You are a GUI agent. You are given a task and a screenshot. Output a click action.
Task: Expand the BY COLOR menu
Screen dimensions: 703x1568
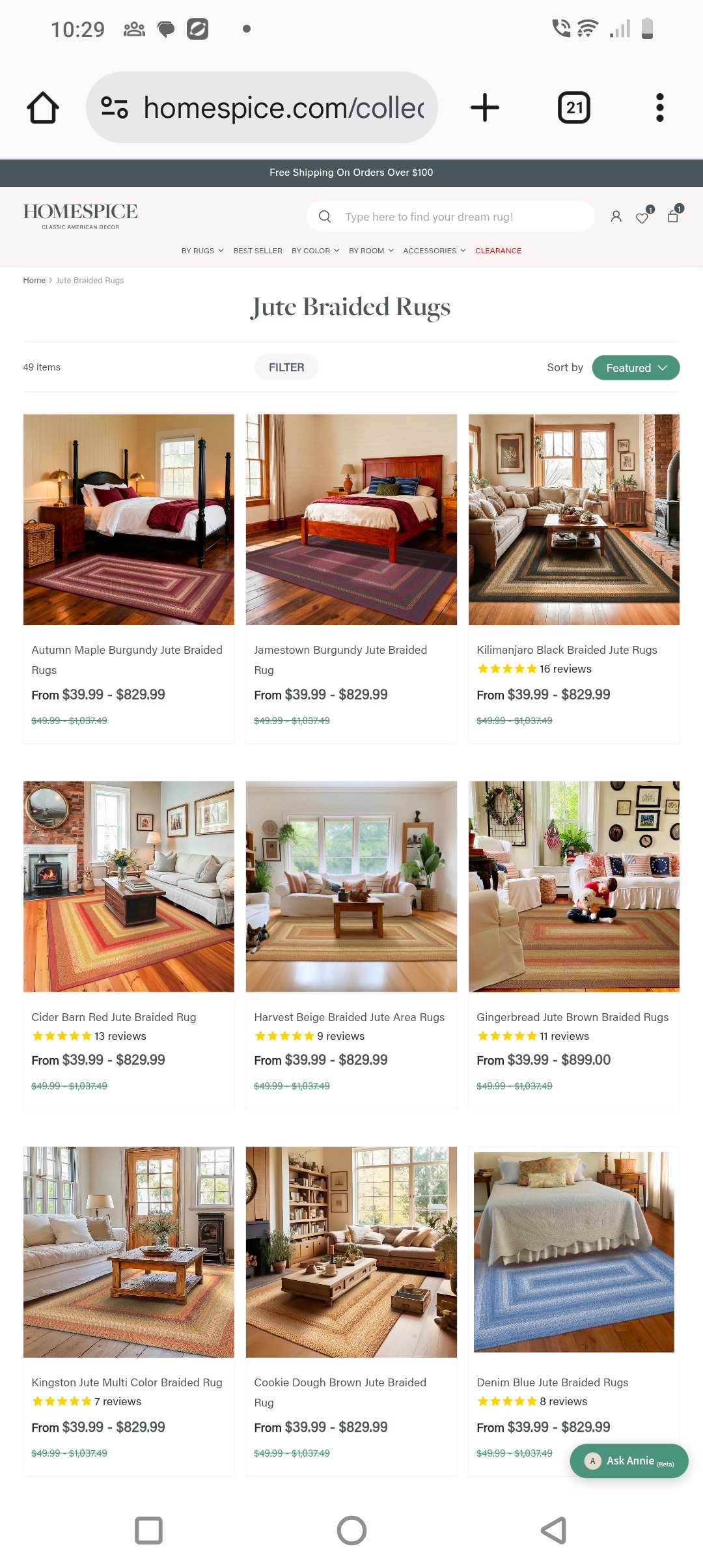coord(316,251)
